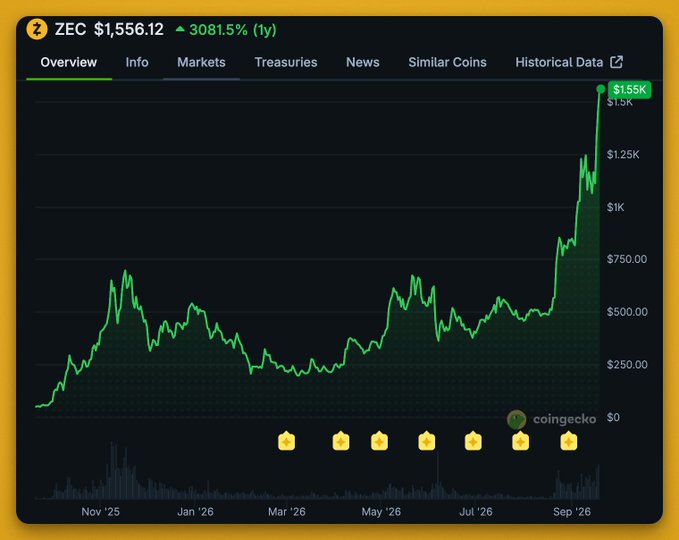Click the external link icon beside Historical Data
The height and width of the screenshot is (540, 679).
click(617, 62)
